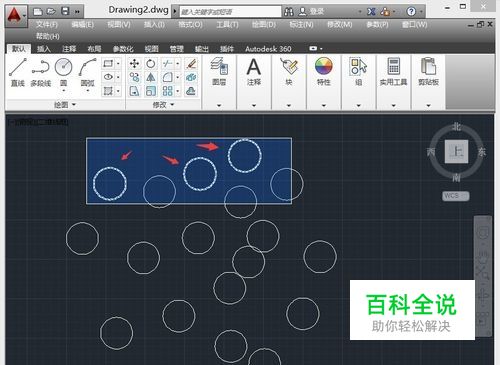Open the Circle tool options dropdown arrow
Screen dimensions: 500x365
(64, 91)
